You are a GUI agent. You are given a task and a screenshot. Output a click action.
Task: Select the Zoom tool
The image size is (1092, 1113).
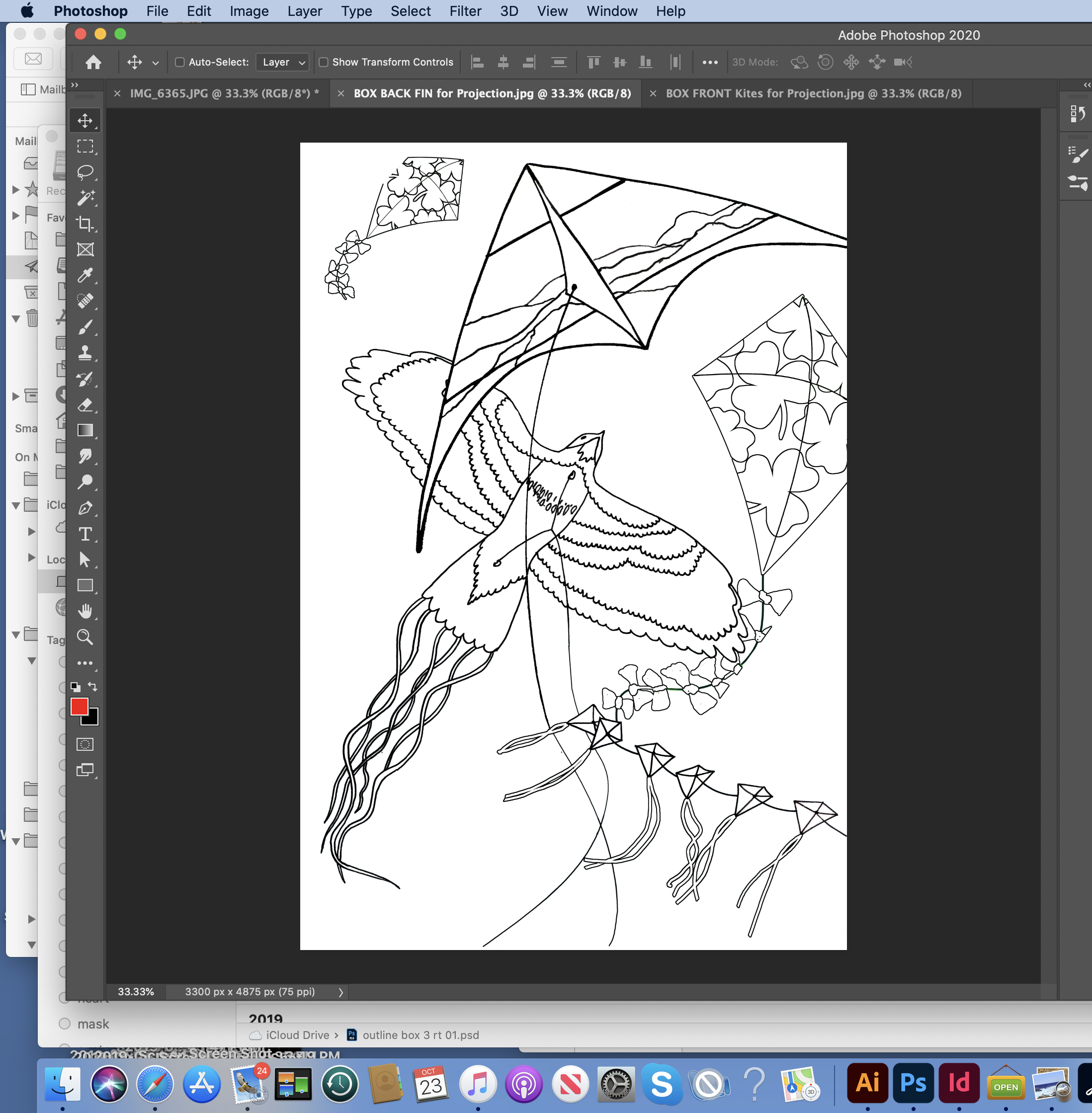click(85, 637)
